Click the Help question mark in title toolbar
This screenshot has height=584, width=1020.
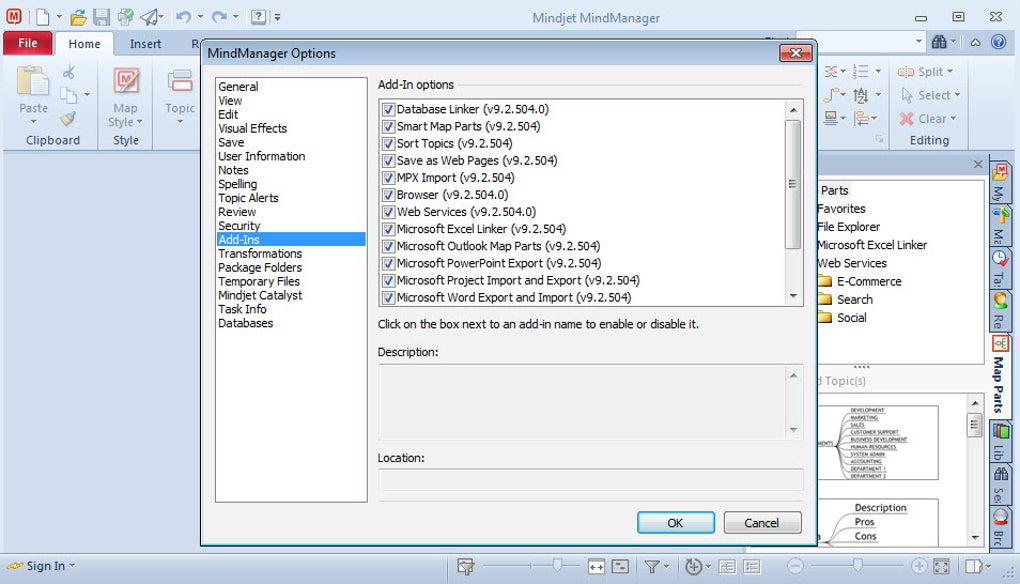point(258,17)
